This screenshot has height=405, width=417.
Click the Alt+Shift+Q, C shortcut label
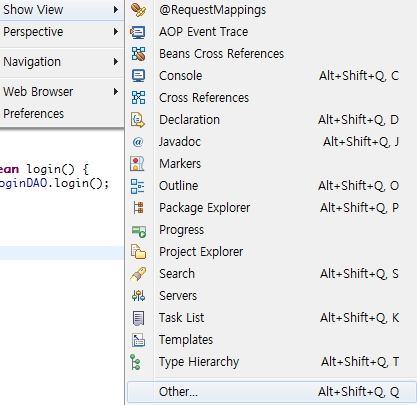point(359,76)
